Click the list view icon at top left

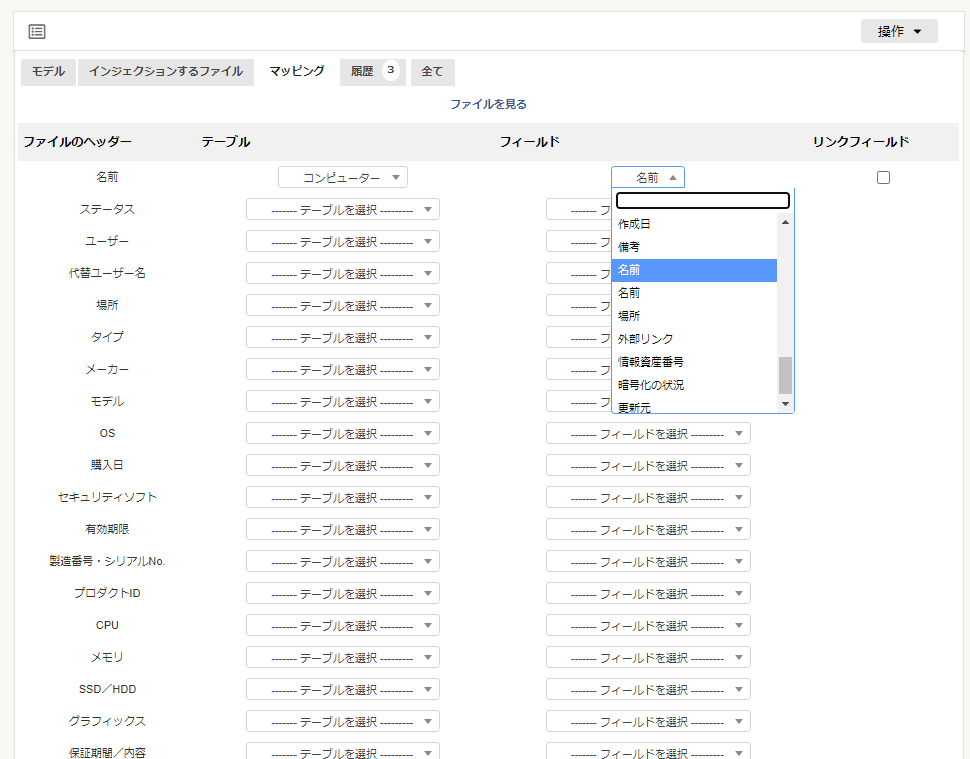click(37, 32)
